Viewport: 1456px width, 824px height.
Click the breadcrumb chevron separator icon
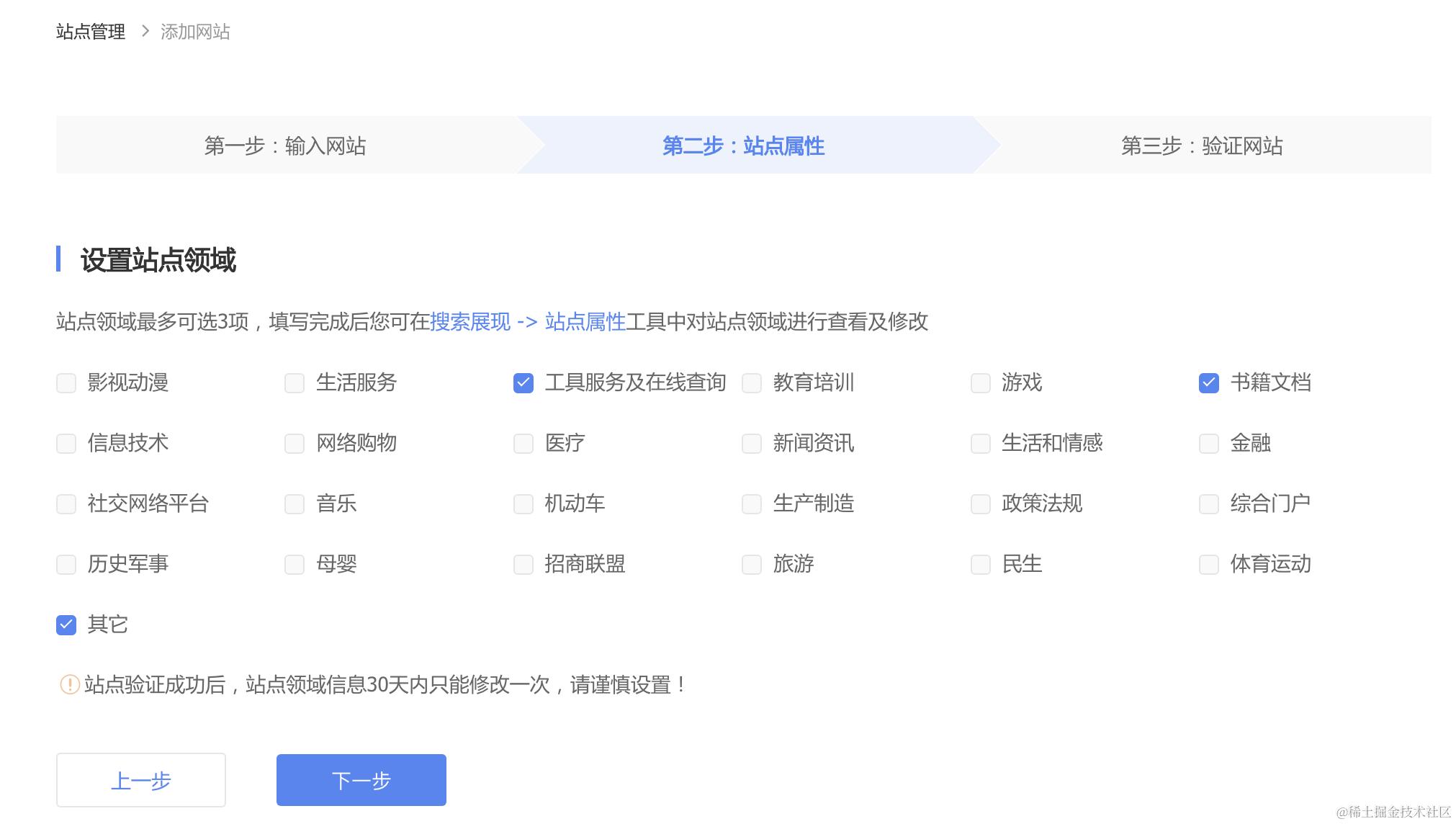[x=145, y=31]
